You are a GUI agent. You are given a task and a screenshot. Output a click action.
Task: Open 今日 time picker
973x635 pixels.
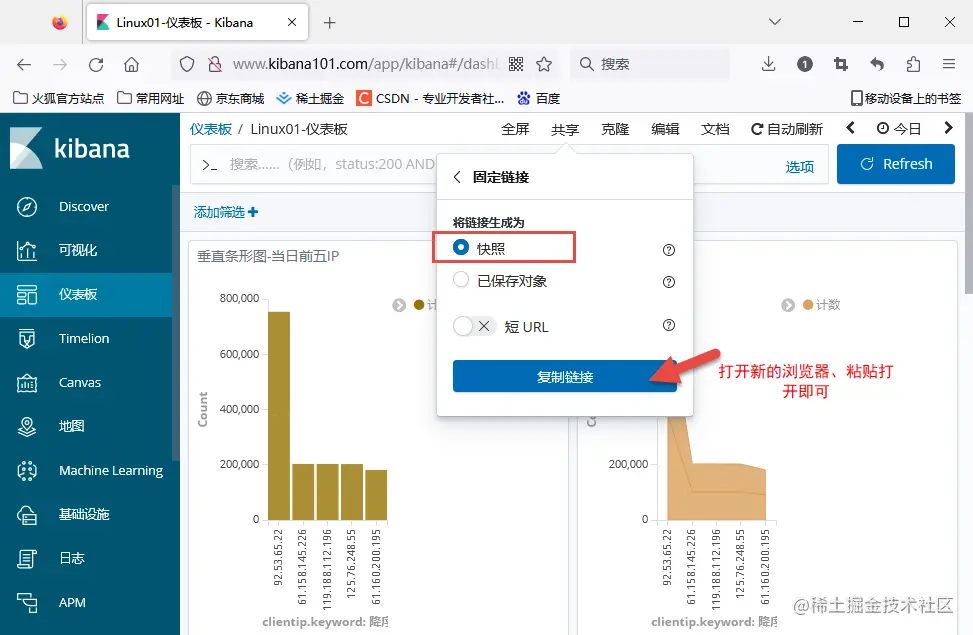tap(899, 129)
